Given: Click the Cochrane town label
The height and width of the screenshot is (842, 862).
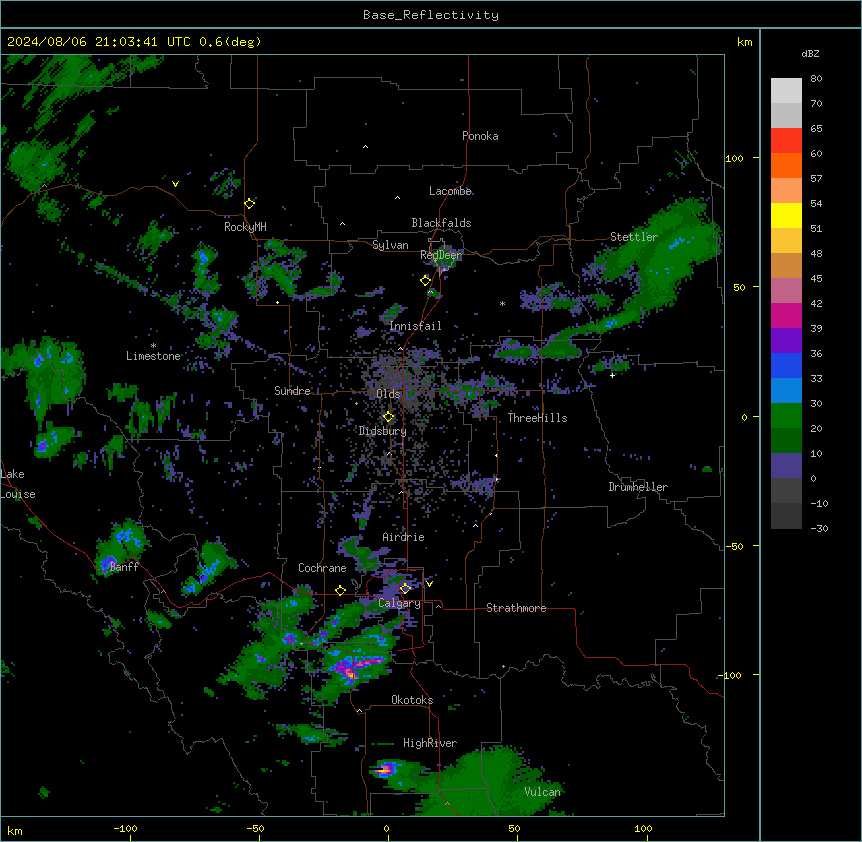Looking at the screenshot, I should 322,568.
